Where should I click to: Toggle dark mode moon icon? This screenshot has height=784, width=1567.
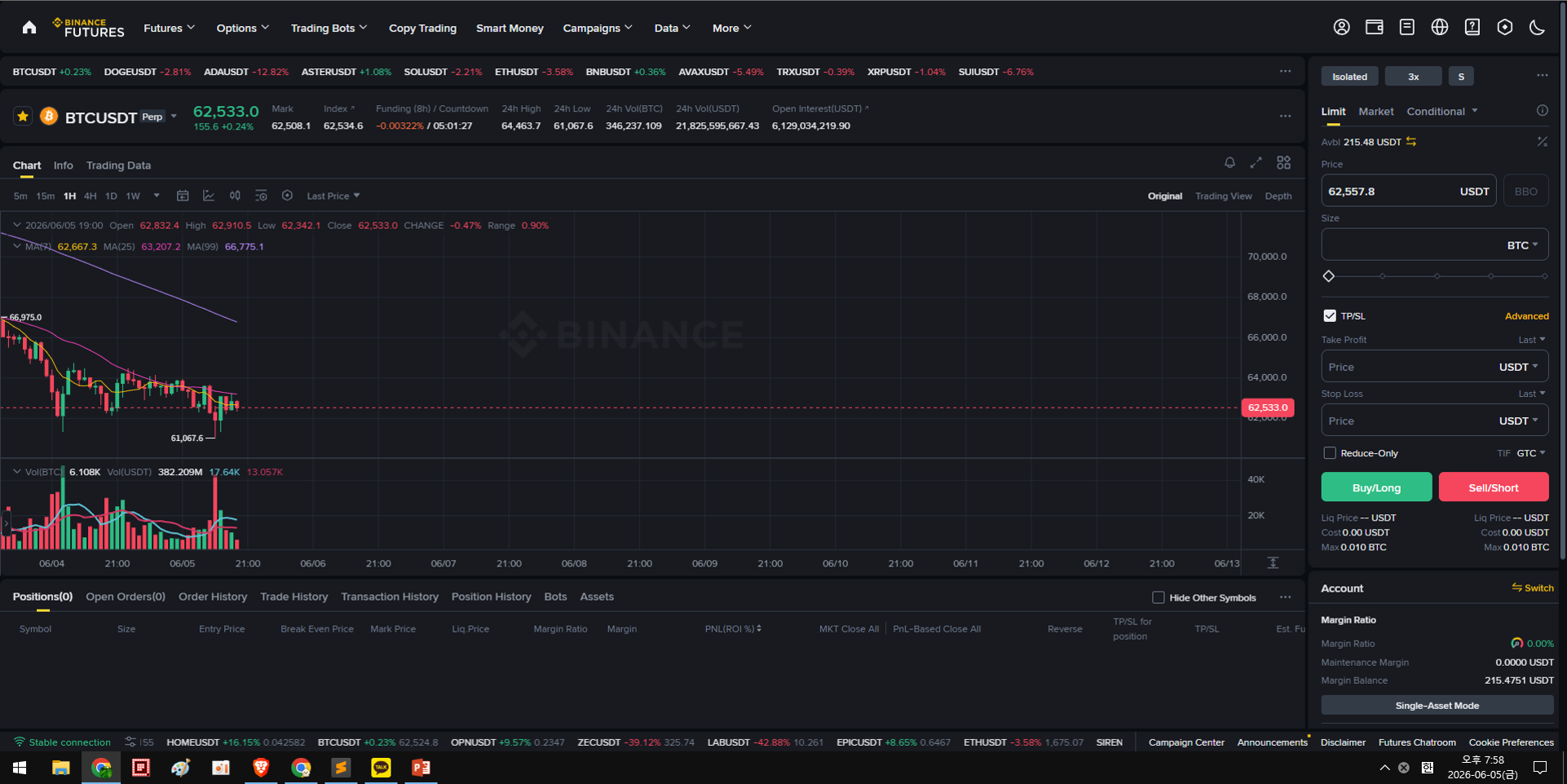coord(1538,28)
